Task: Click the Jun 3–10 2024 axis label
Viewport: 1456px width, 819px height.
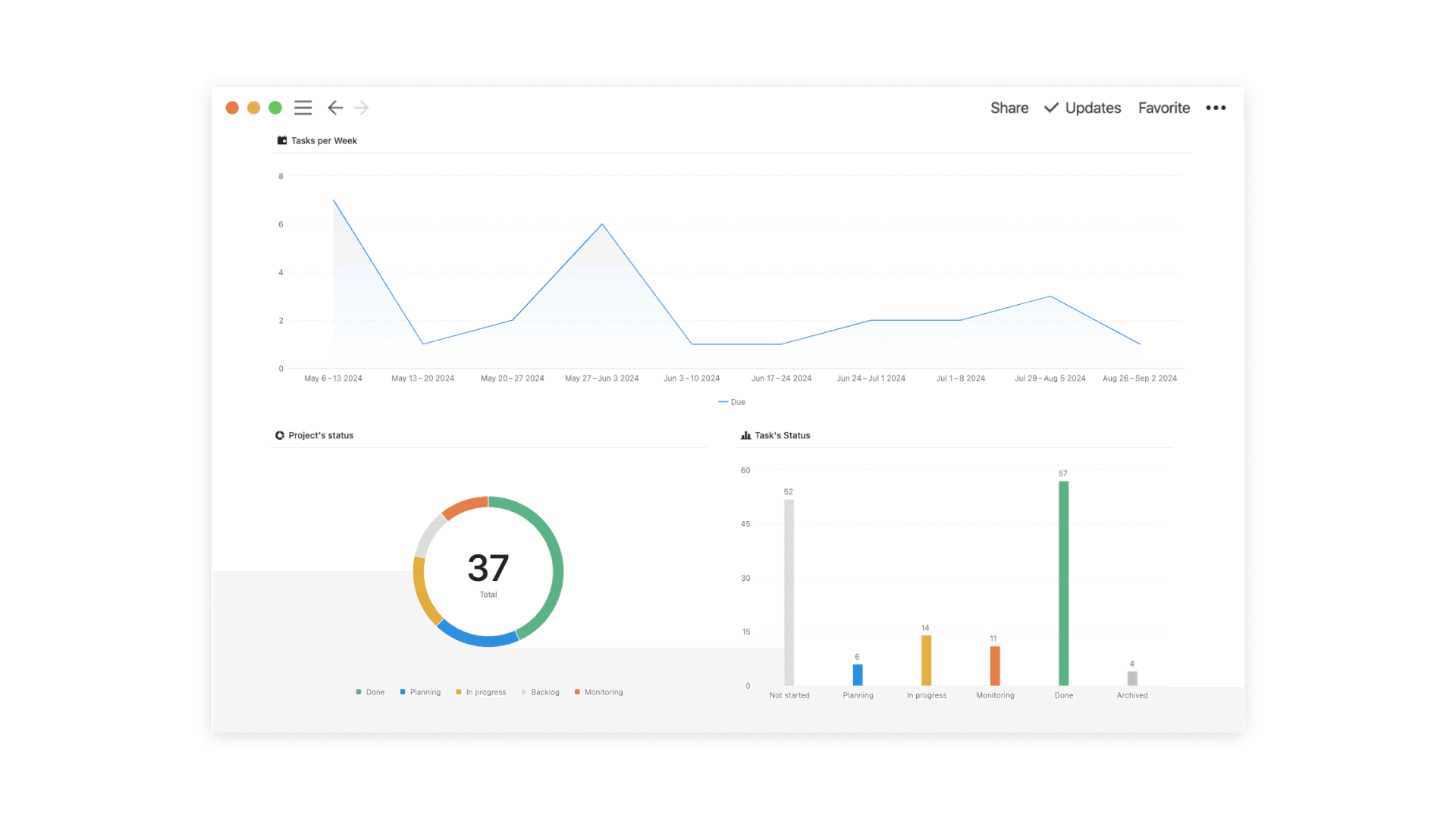Action: (692, 378)
